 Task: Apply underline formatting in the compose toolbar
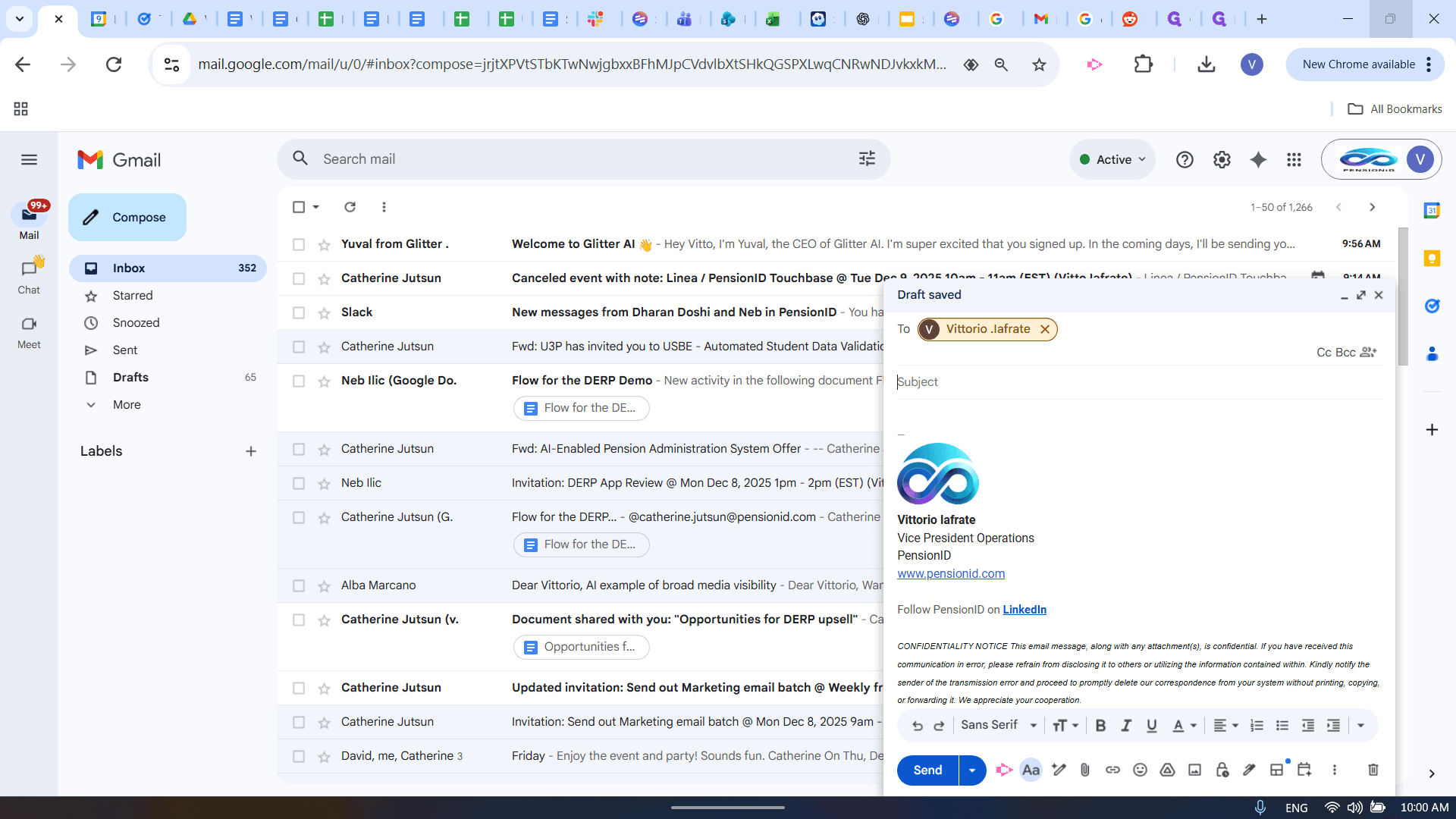point(1152,726)
